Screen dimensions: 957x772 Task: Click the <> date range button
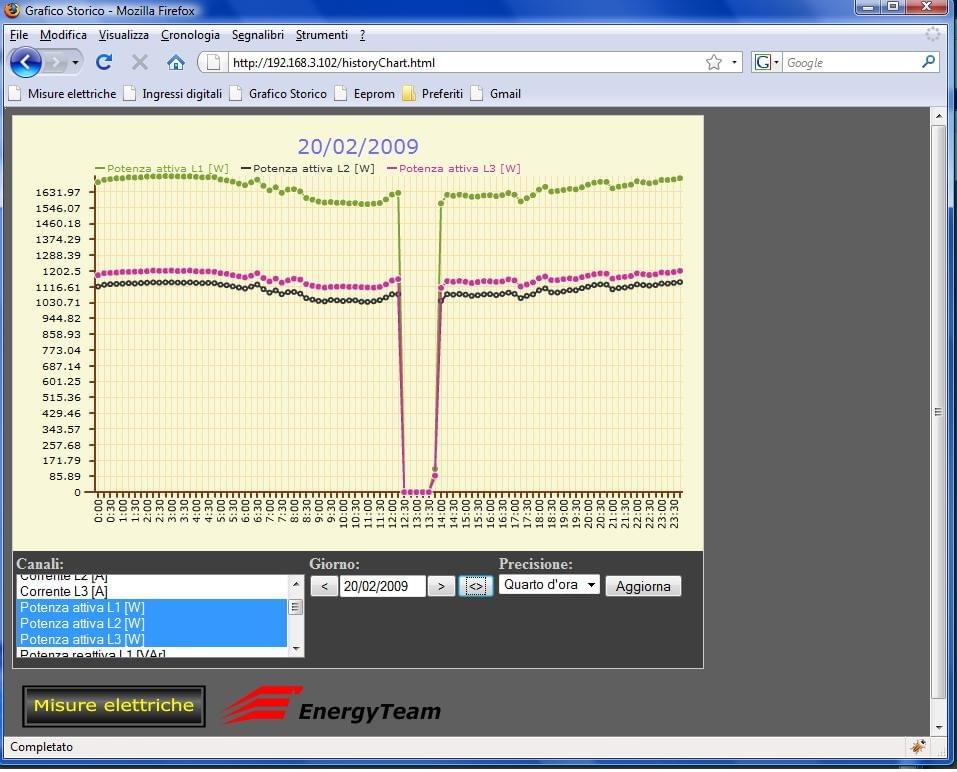click(x=476, y=586)
